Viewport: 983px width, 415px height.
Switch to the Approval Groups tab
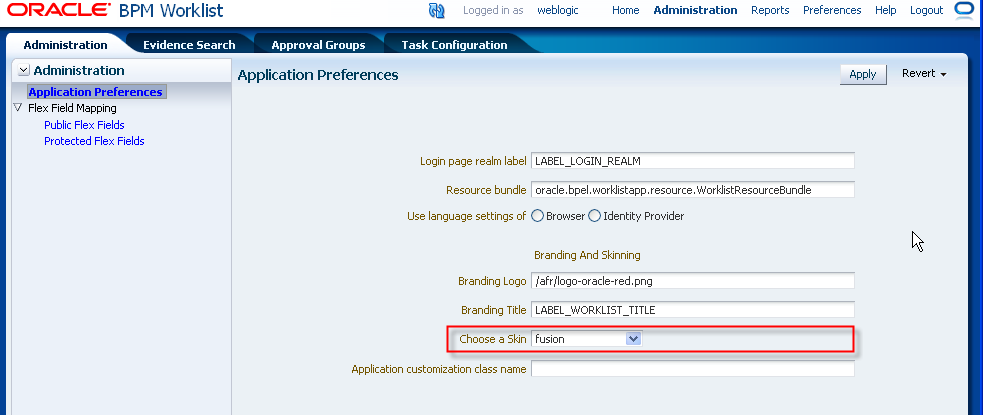[x=318, y=45]
